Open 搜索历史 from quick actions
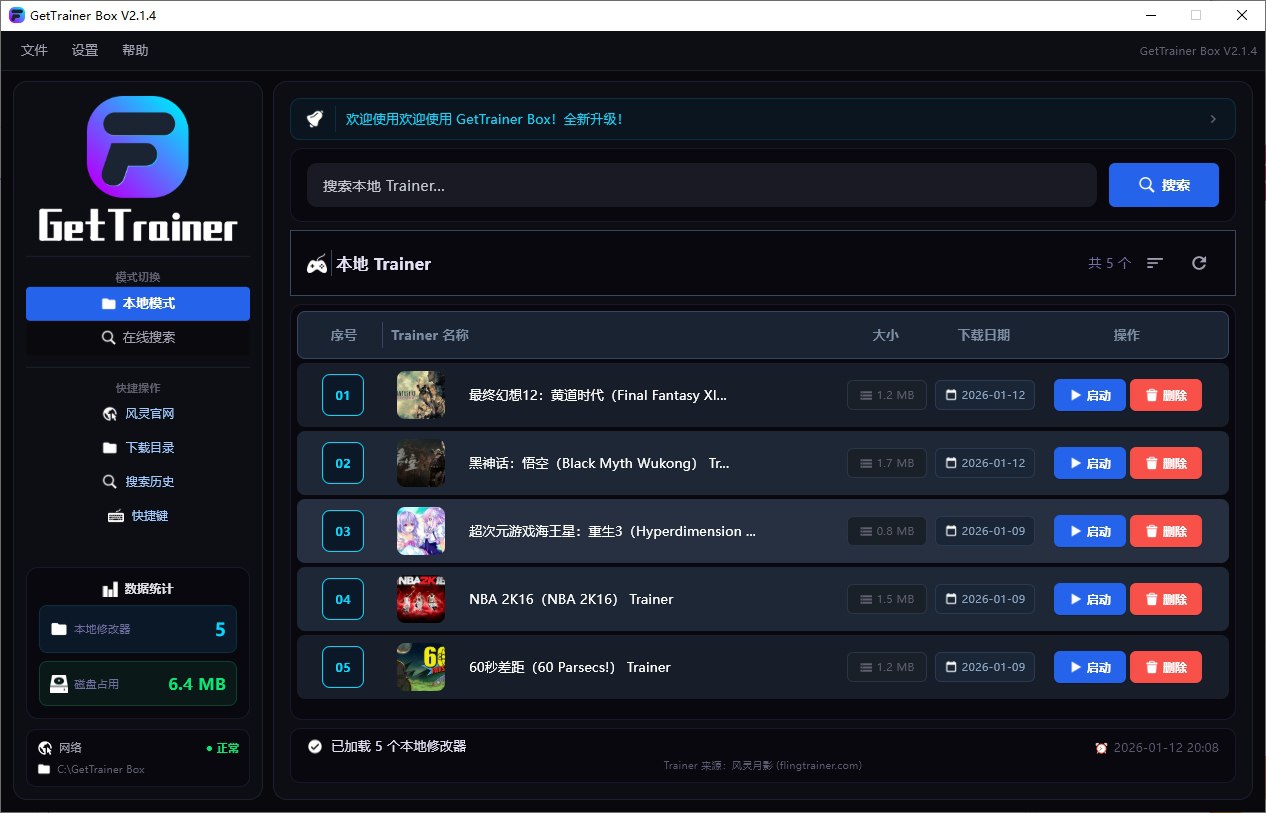 [x=138, y=482]
